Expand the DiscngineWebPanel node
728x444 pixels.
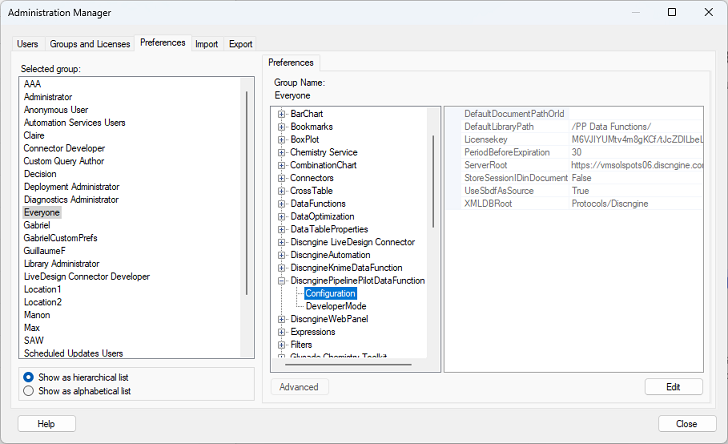(281, 319)
